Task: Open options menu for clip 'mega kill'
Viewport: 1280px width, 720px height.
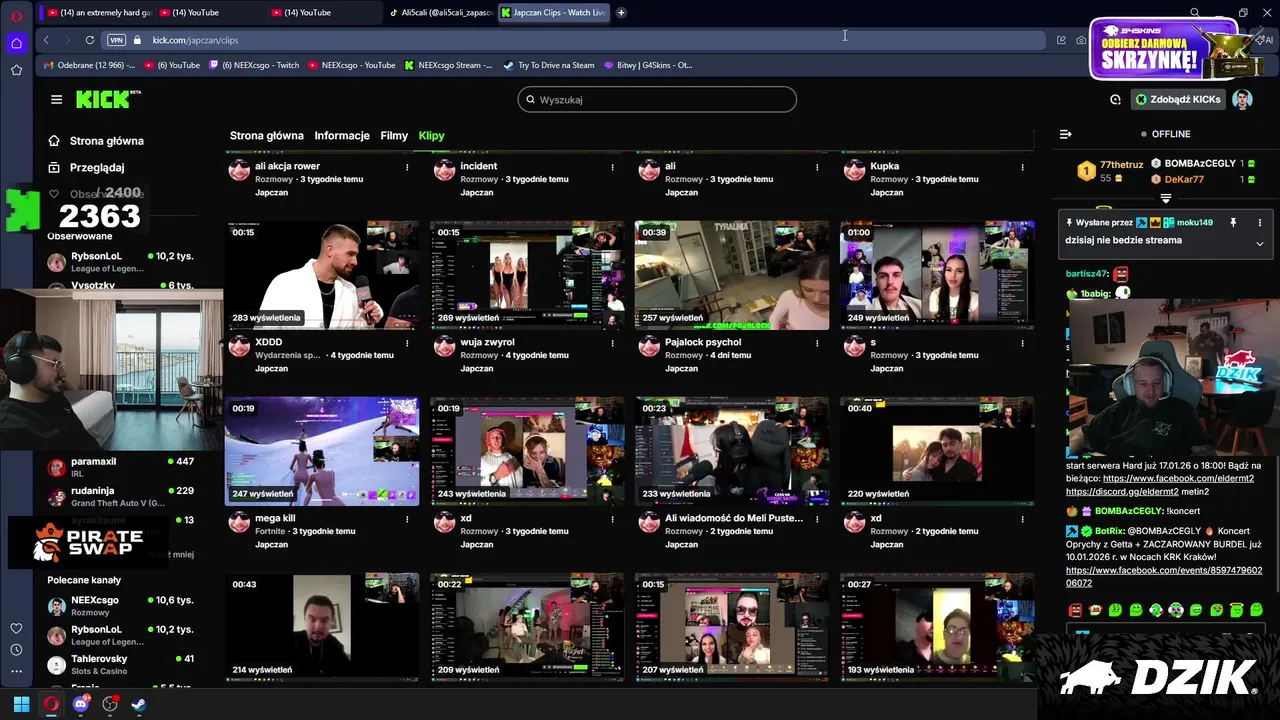Action: (x=407, y=519)
